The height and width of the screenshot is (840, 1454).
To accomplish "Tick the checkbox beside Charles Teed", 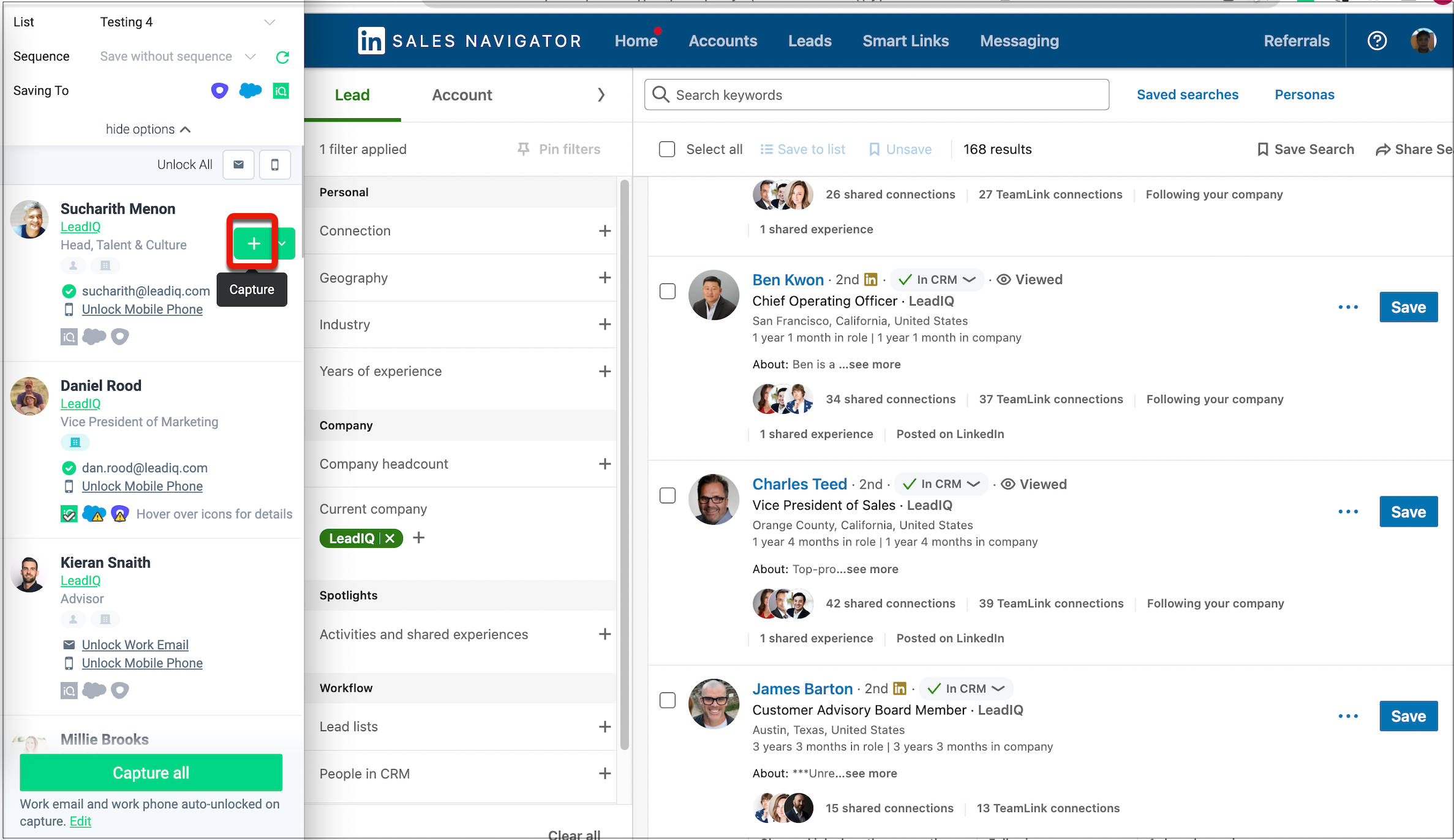I will pos(668,495).
